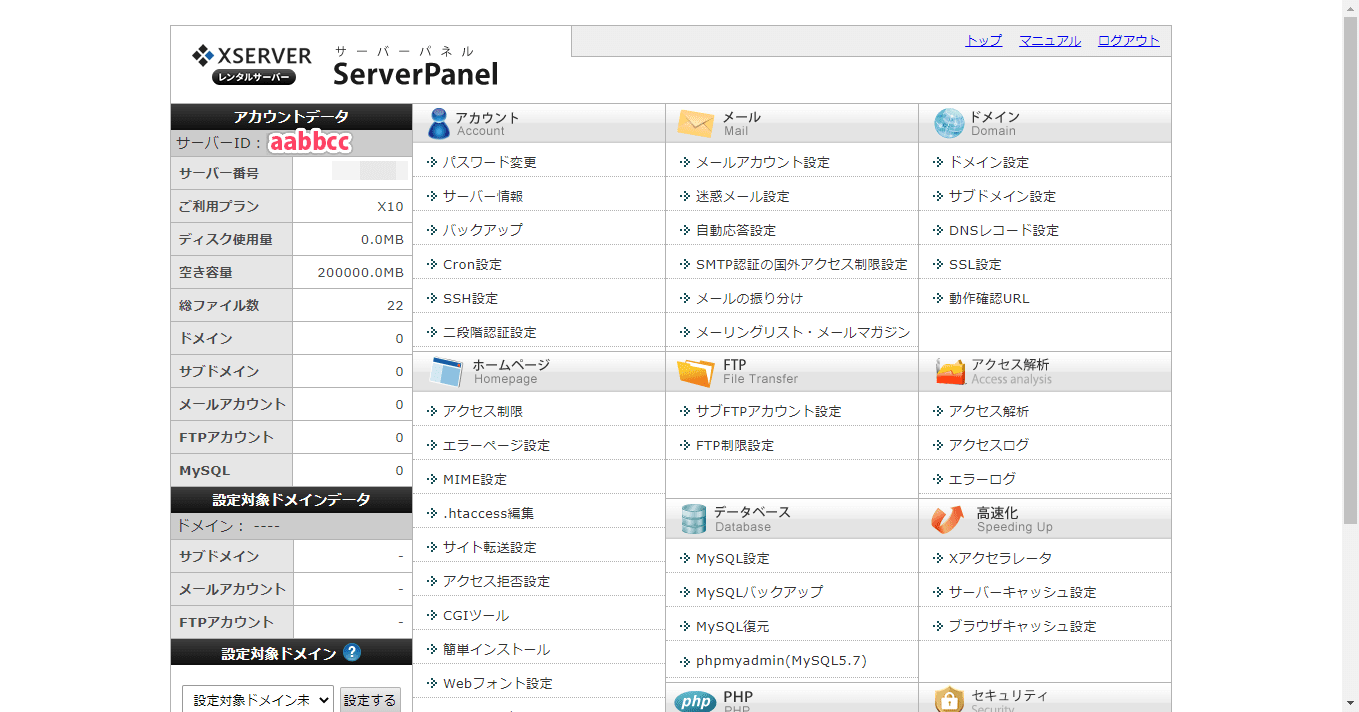The height and width of the screenshot is (712, 1359).
Task: Open 迷惑メール設定
Action: 743,196
